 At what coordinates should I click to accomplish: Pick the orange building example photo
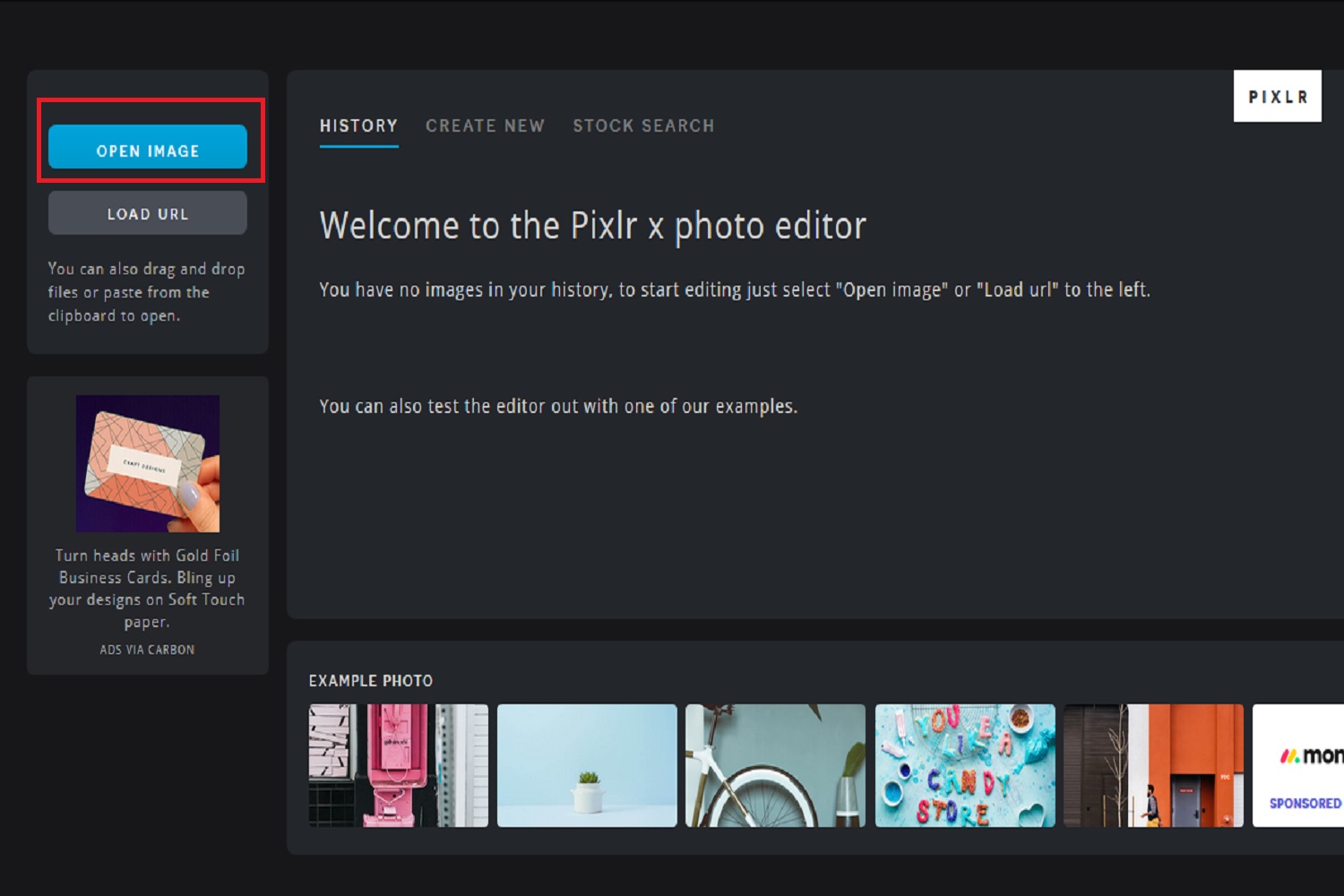pos(1153,765)
